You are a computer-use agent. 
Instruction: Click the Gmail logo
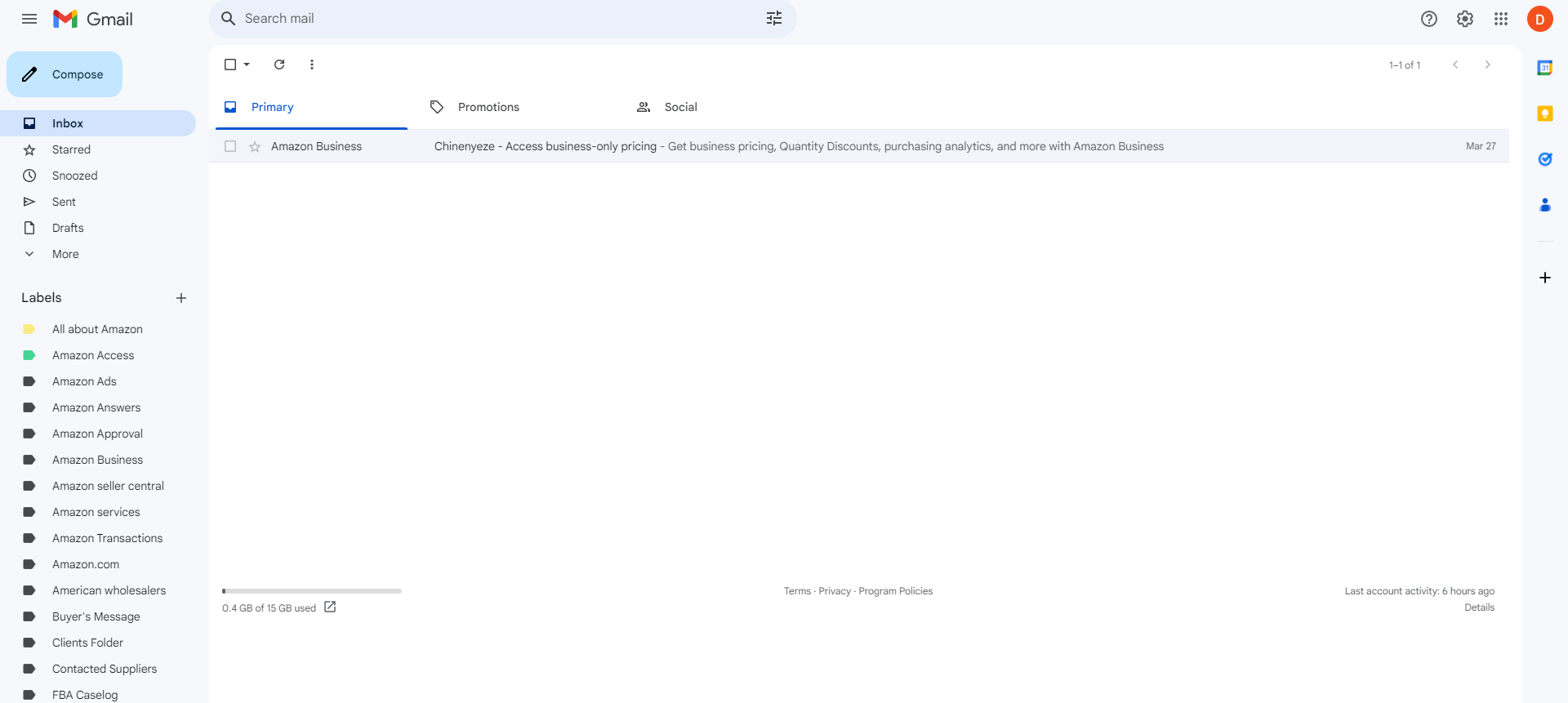click(x=93, y=19)
